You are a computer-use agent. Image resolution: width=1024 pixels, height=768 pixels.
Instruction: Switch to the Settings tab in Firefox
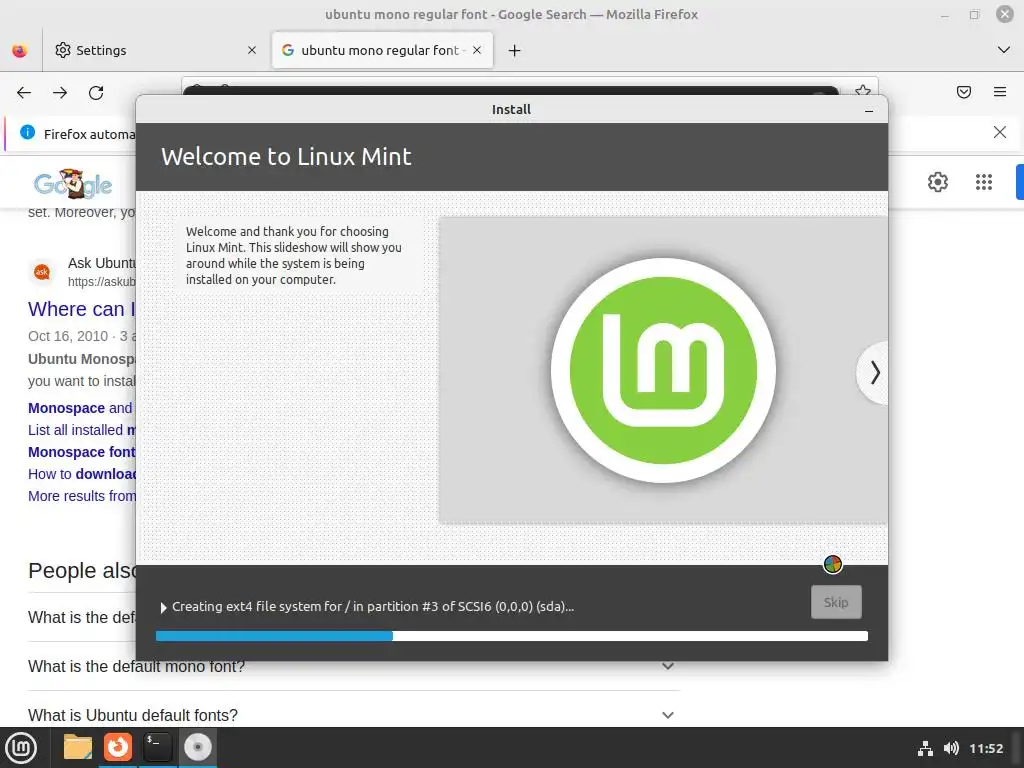coord(157,50)
